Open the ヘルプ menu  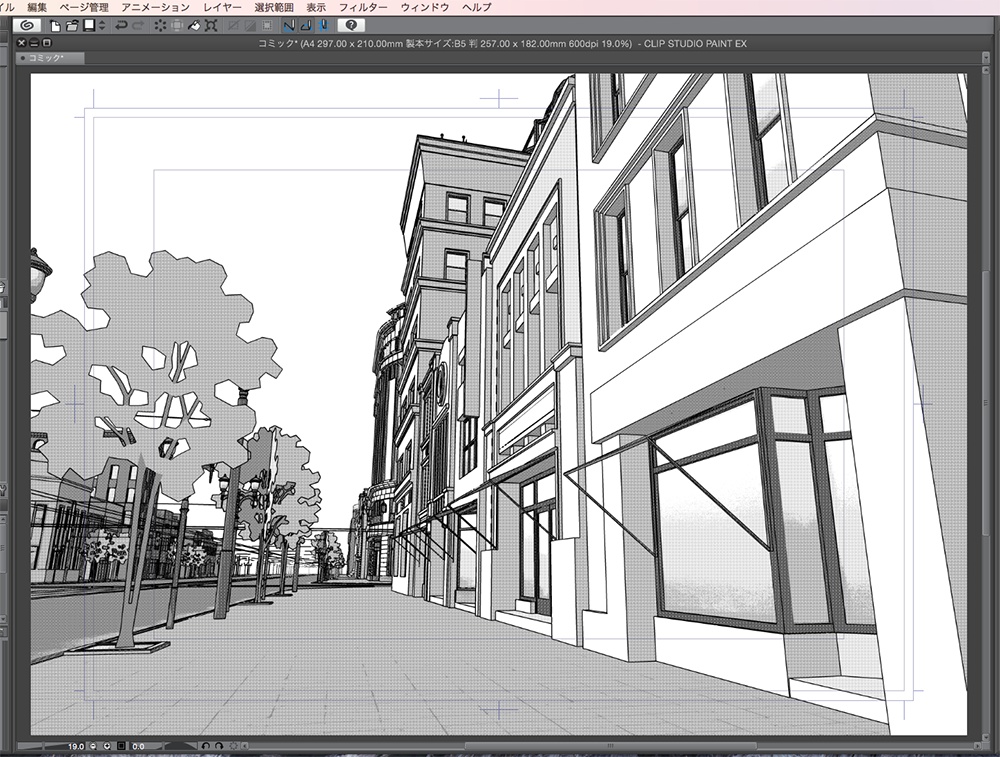(x=476, y=7)
